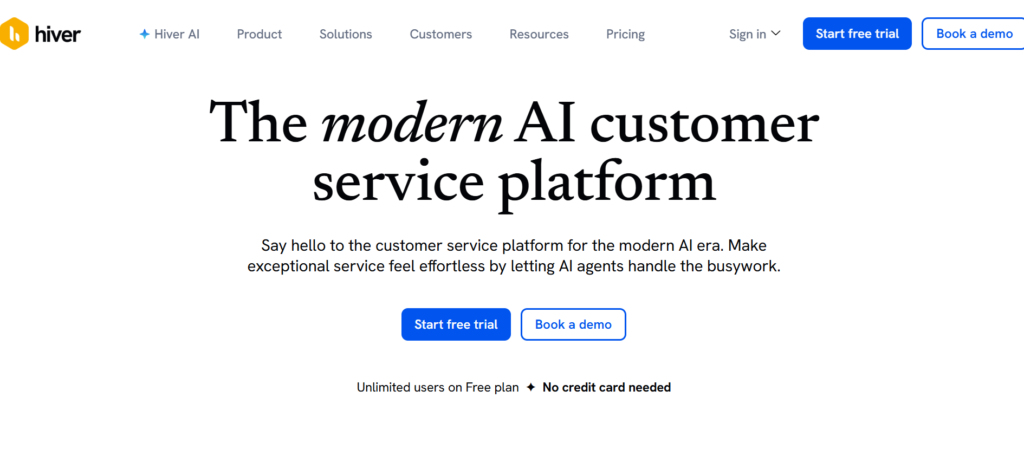Open the Resources navigation menu
Image resolution: width=1024 pixels, height=456 pixels.
coord(538,34)
